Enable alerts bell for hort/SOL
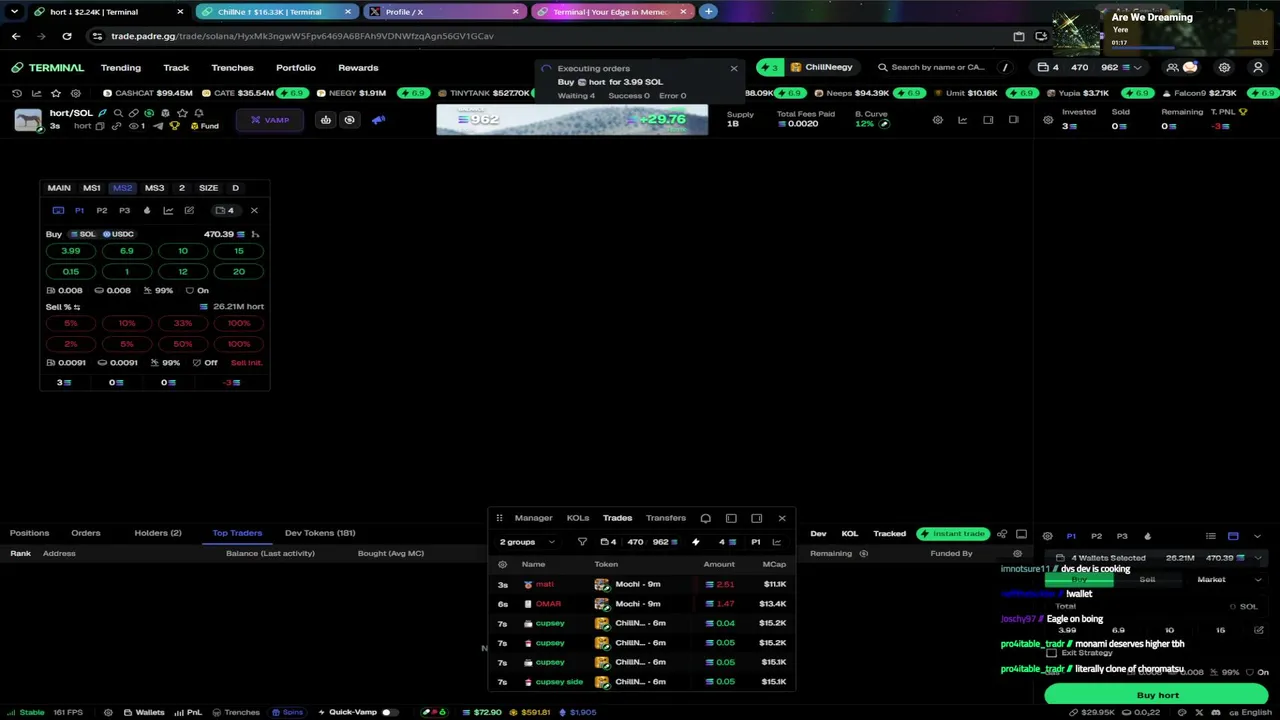1280x720 pixels. click(x=198, y=113)
